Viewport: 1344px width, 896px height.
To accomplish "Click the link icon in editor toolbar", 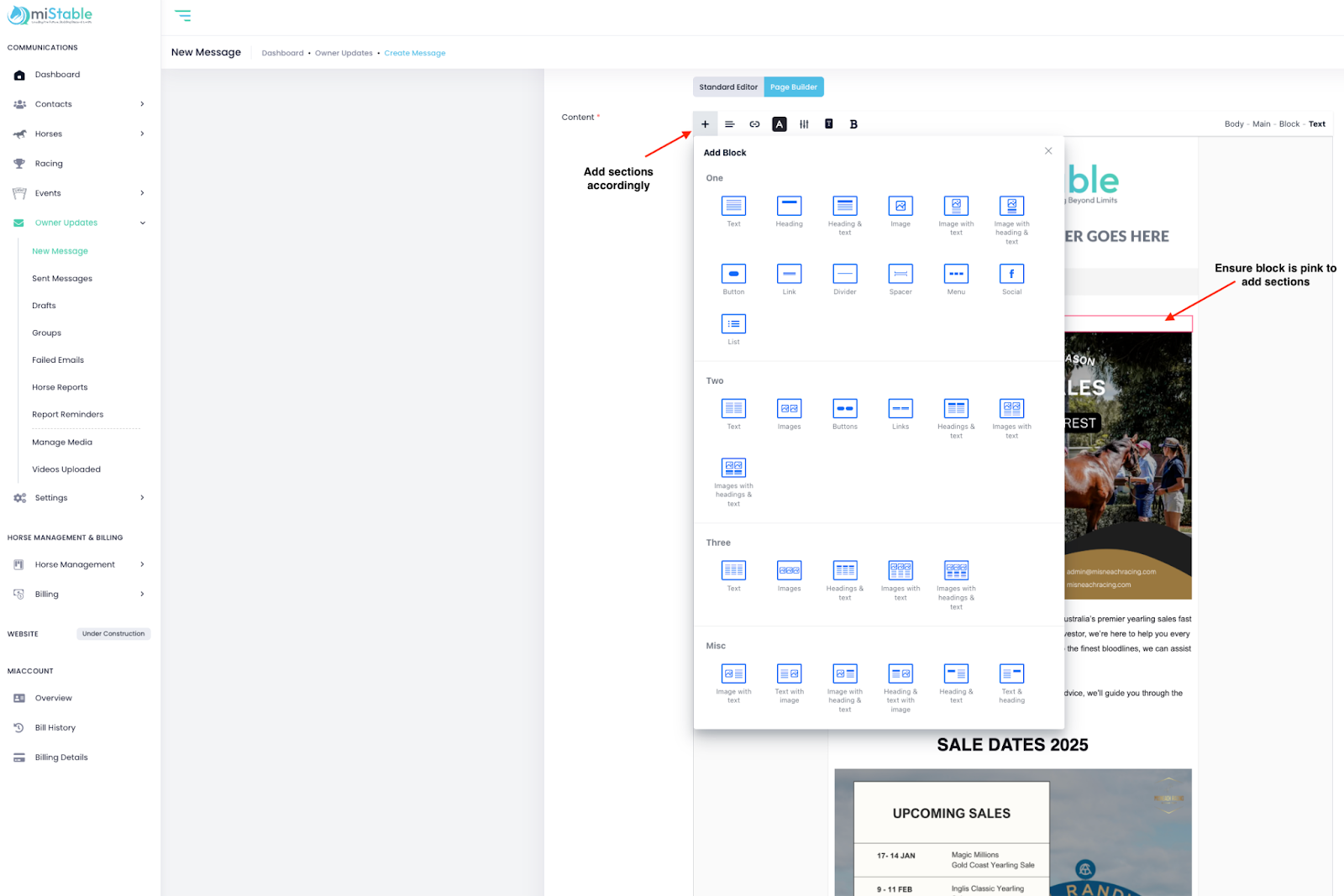I will (754, 124).
